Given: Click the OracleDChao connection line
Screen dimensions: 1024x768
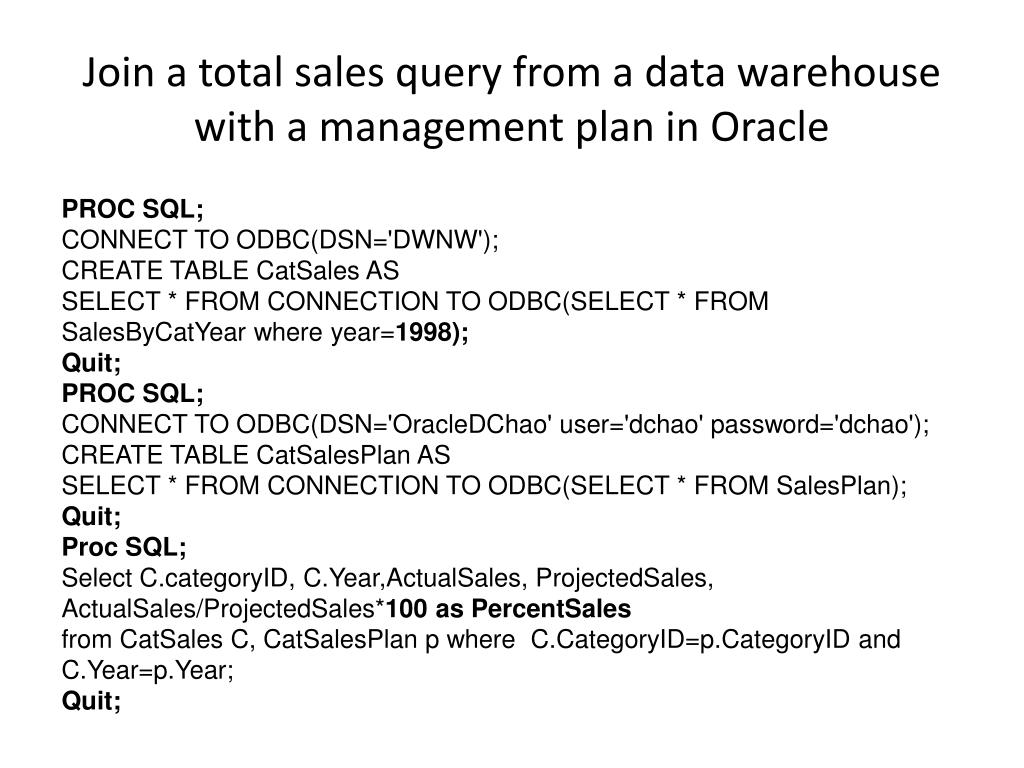Looking at the screenshot, I should [495, 424].
